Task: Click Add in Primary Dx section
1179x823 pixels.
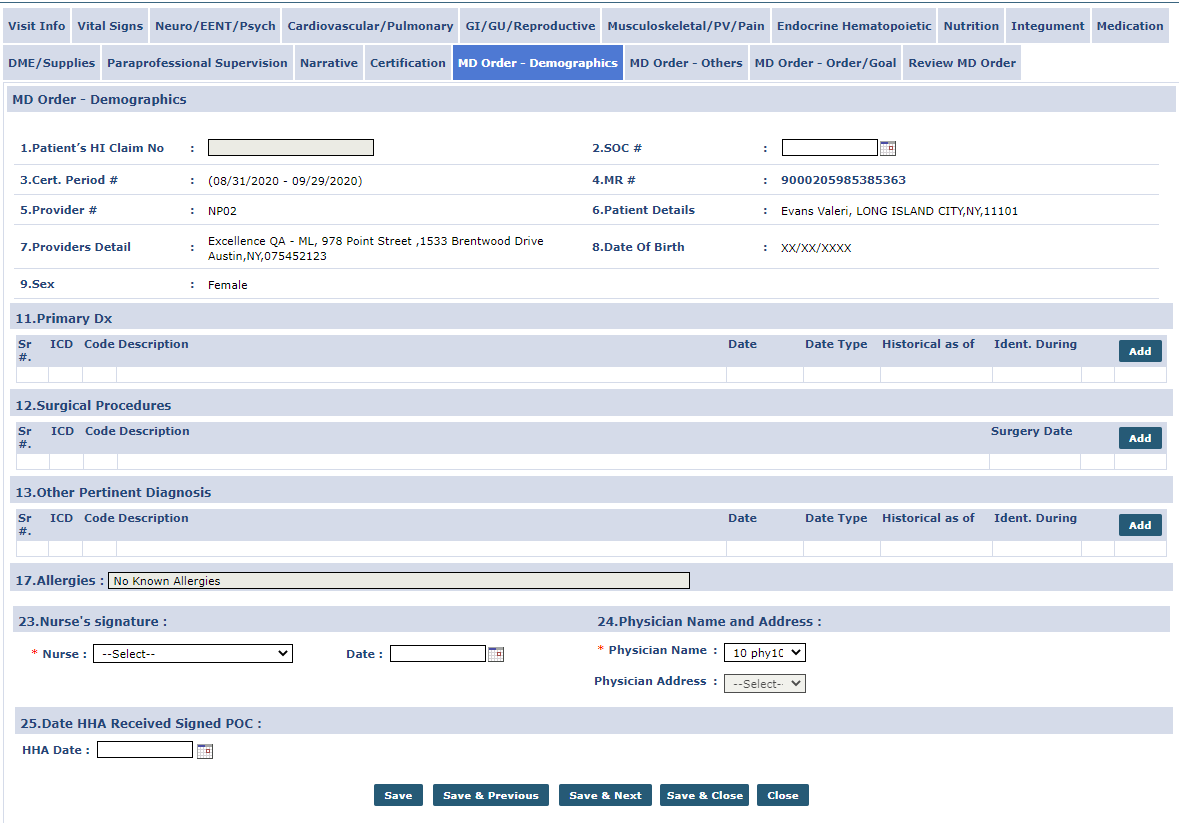Action: pos(1140,351)
